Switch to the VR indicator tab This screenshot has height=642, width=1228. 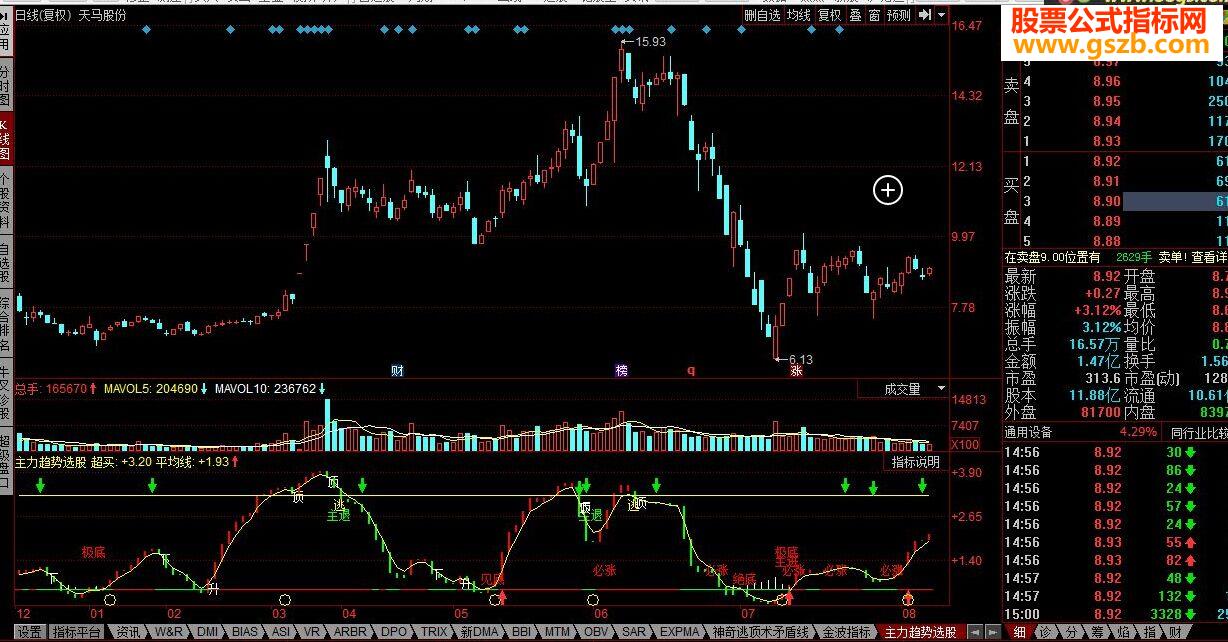[312, 633]
